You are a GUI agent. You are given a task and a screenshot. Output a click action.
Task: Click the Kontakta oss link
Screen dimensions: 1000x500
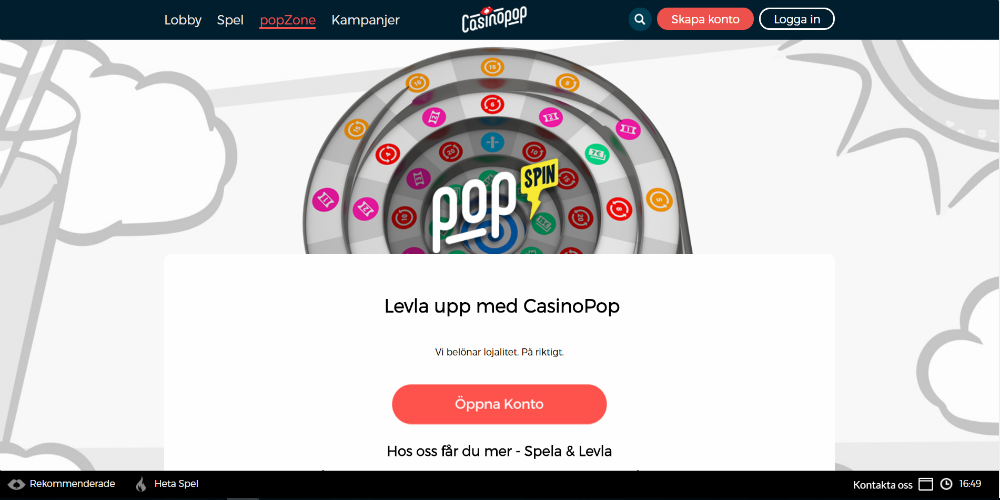point(883,484)
